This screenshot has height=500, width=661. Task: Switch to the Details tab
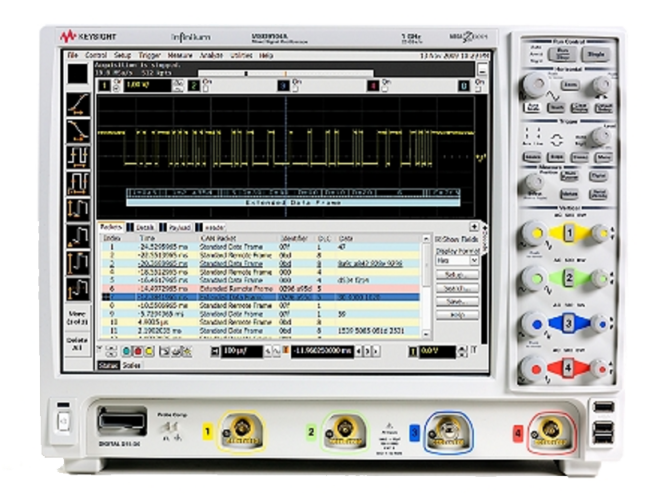[x=145, y=228]
